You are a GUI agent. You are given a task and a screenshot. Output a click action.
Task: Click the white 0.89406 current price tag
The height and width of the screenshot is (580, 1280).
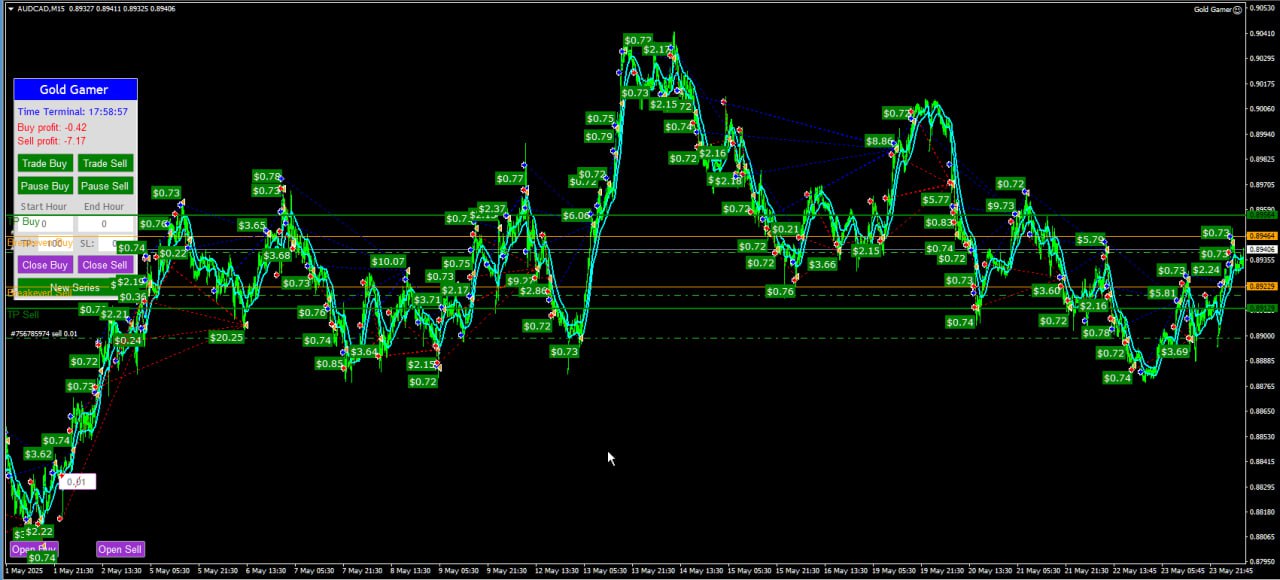[1264, 249]
